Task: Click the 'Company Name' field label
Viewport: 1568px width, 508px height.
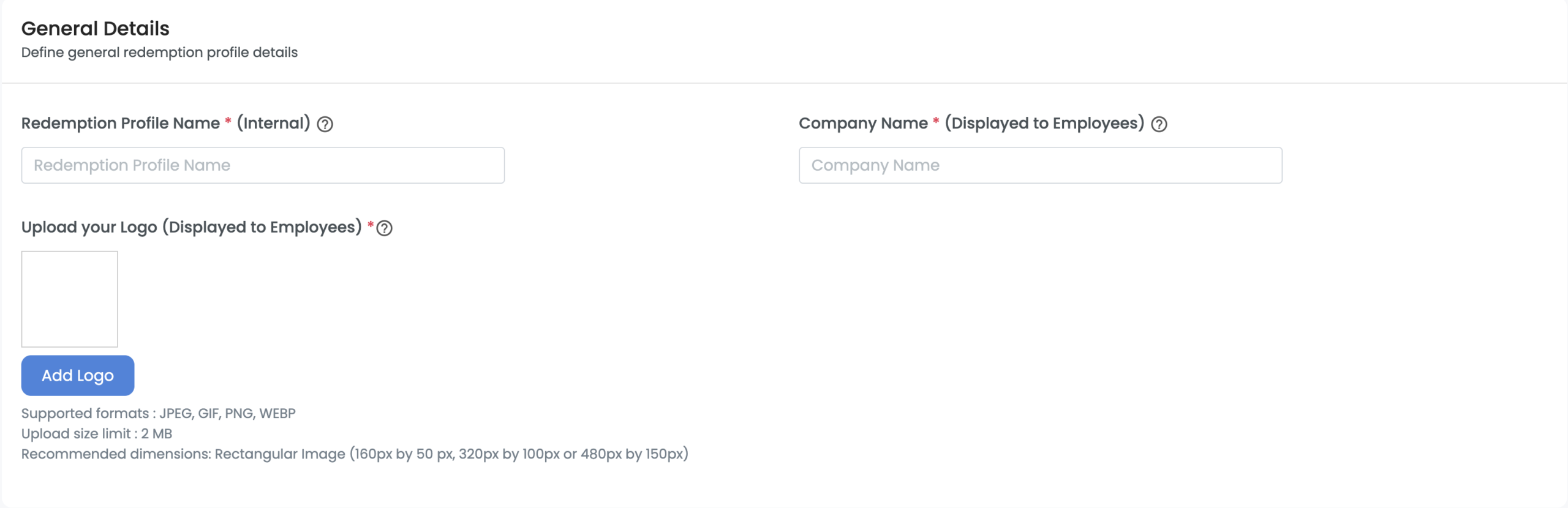Action: (863, 123)
